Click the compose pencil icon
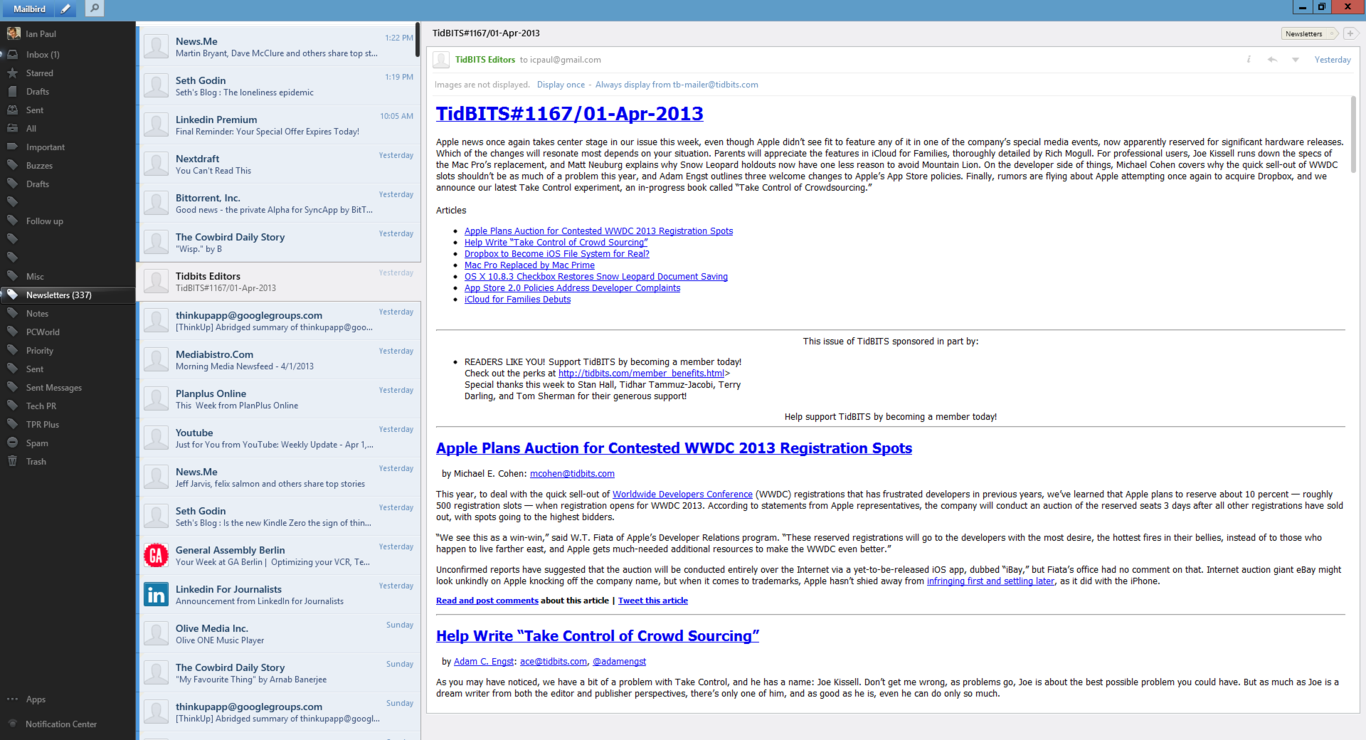 point(66,9)
